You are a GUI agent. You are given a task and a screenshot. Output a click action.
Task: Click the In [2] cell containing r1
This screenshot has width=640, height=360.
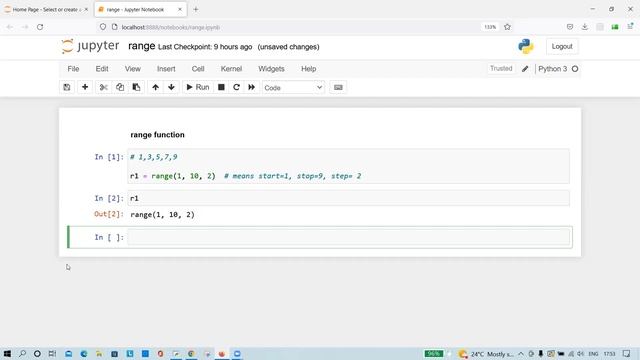click(349, 198)
